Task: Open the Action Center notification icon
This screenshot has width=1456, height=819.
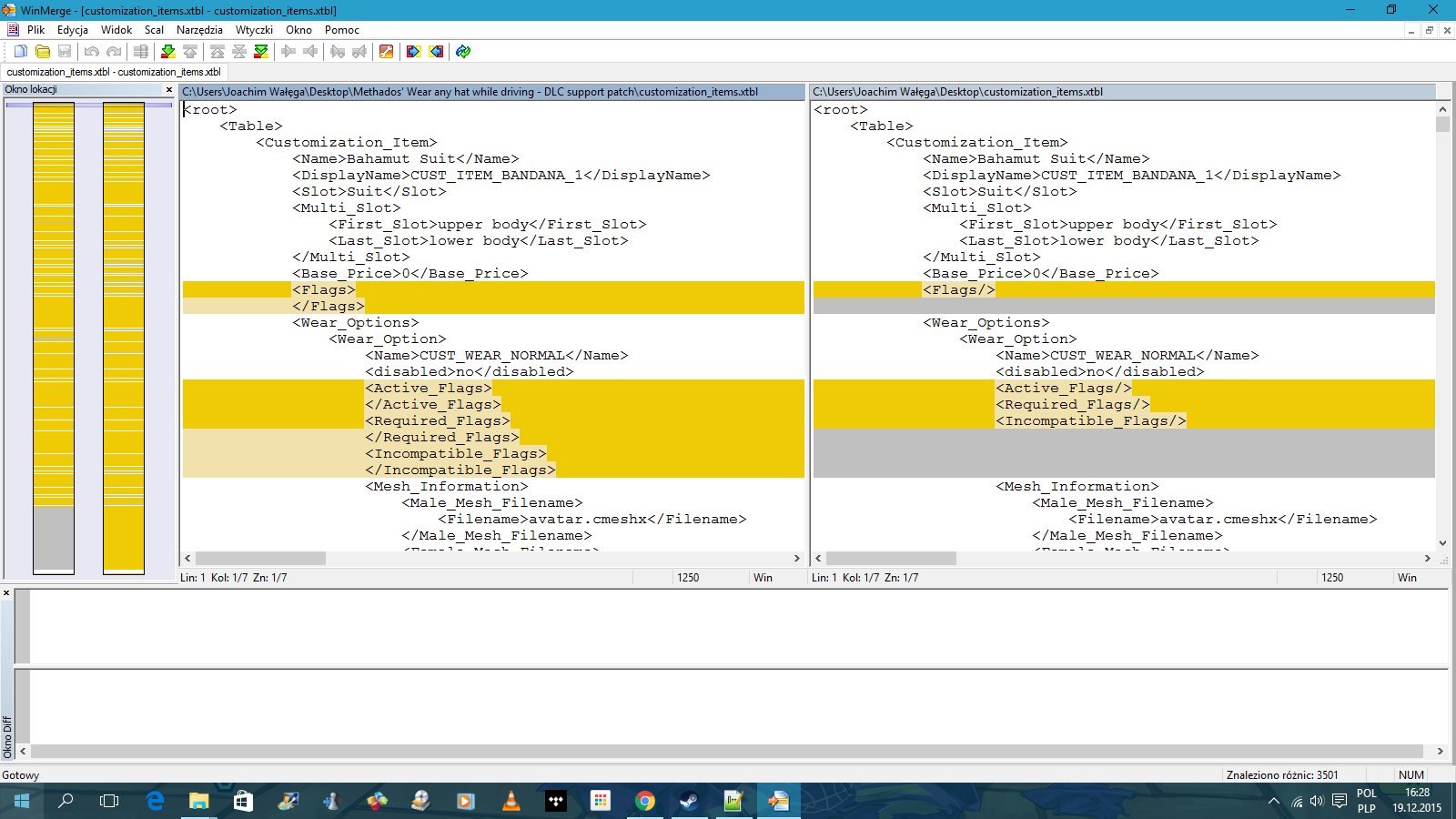Action: point(1340,801)
